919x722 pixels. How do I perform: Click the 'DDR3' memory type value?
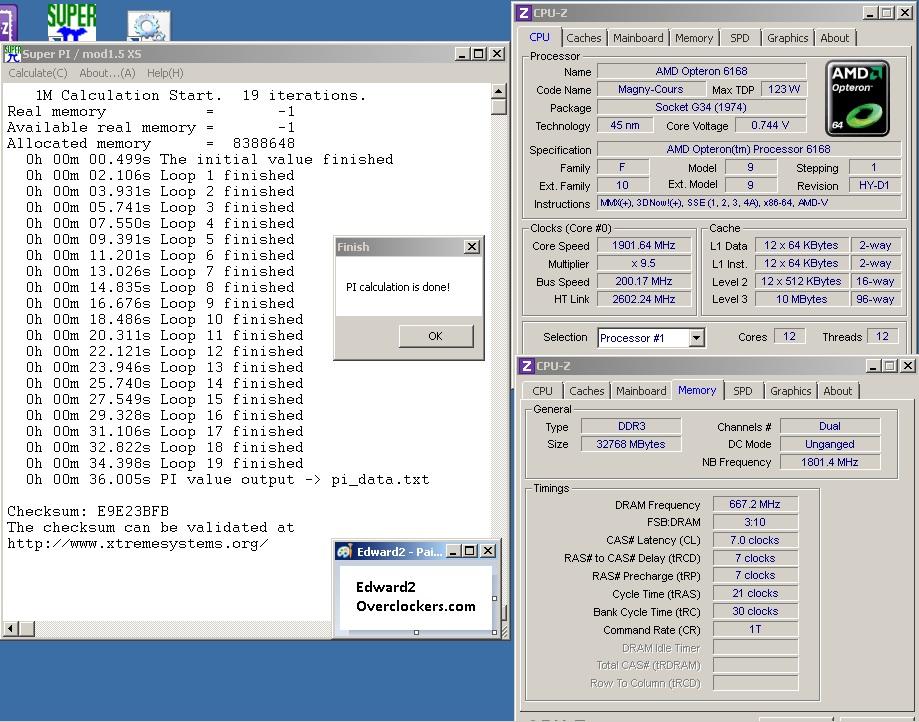pyautogui.click(x=631, y=426)
